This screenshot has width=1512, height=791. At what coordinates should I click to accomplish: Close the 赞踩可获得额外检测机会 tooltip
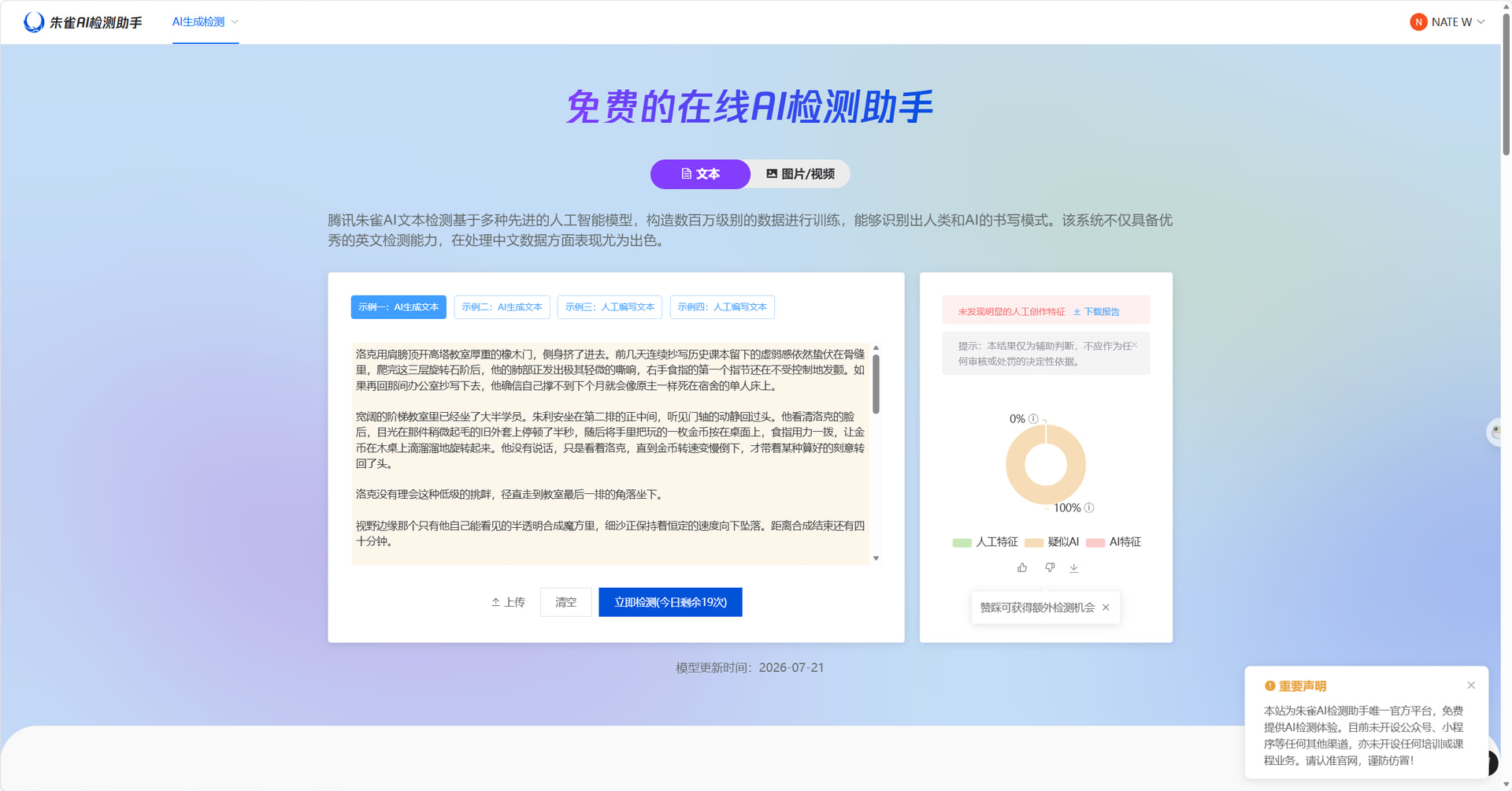pos(1106,607)
